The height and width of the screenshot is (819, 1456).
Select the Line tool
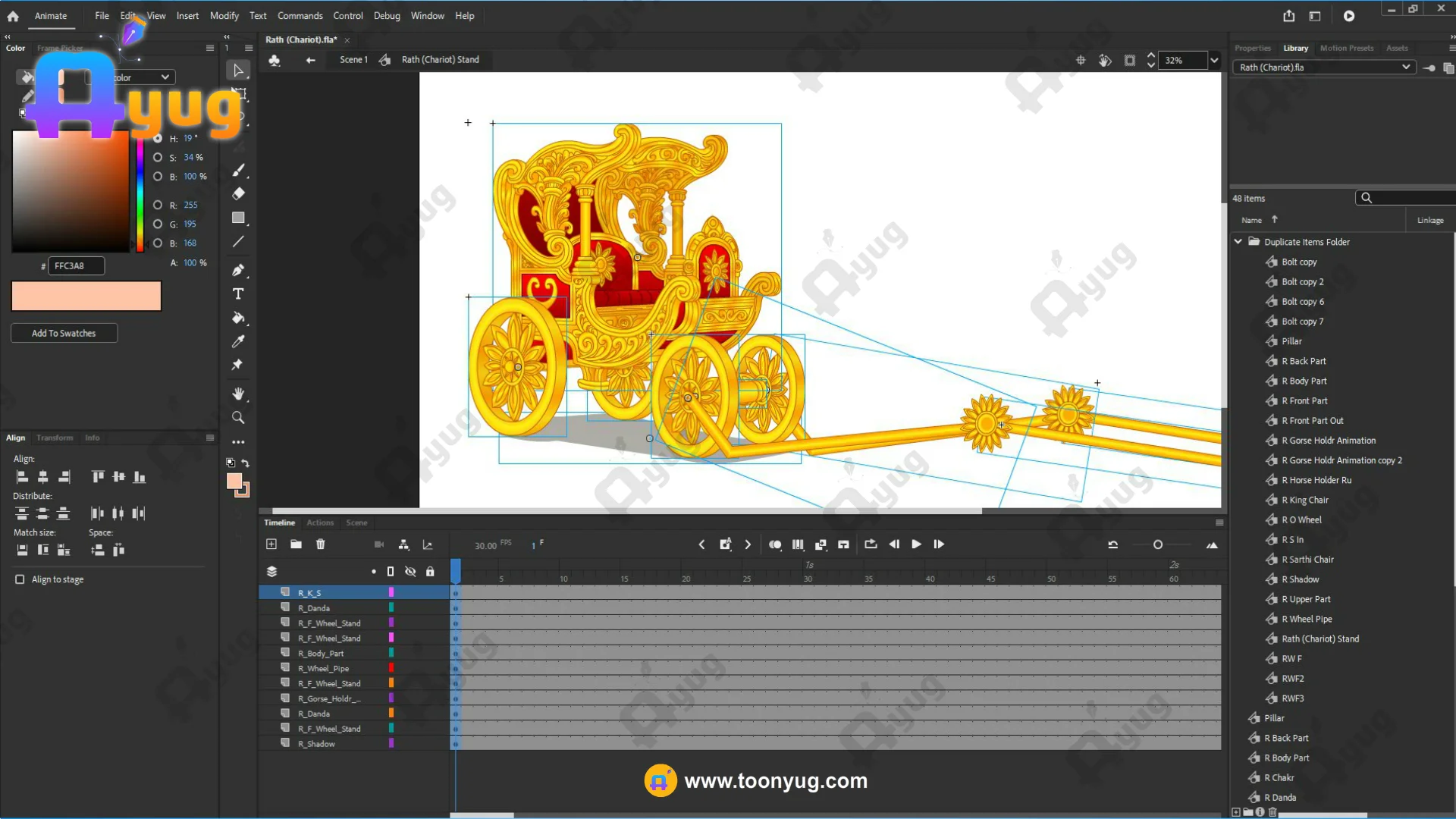click(238, 242)
